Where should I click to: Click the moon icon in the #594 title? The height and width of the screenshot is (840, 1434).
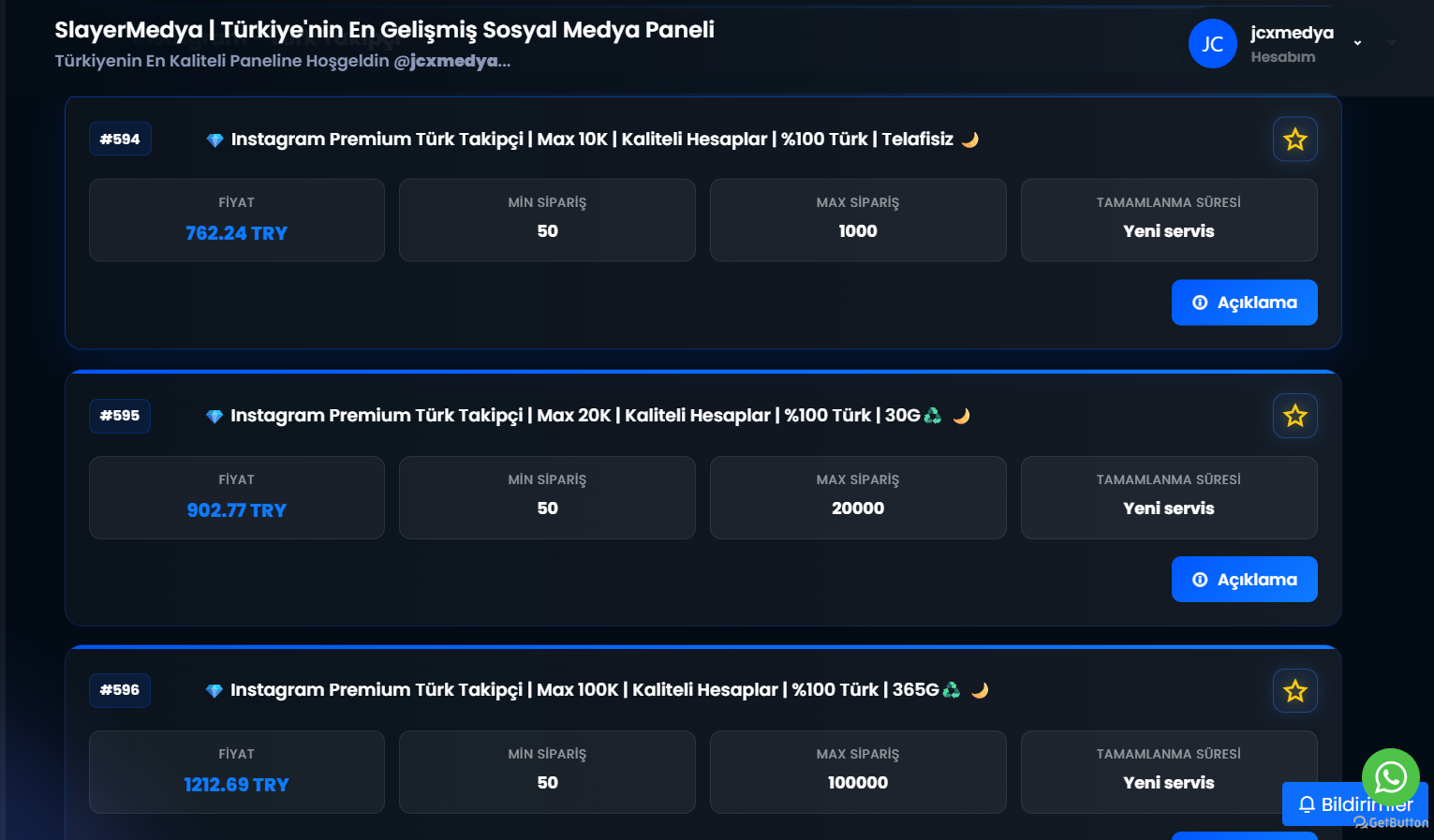[970, 140]
